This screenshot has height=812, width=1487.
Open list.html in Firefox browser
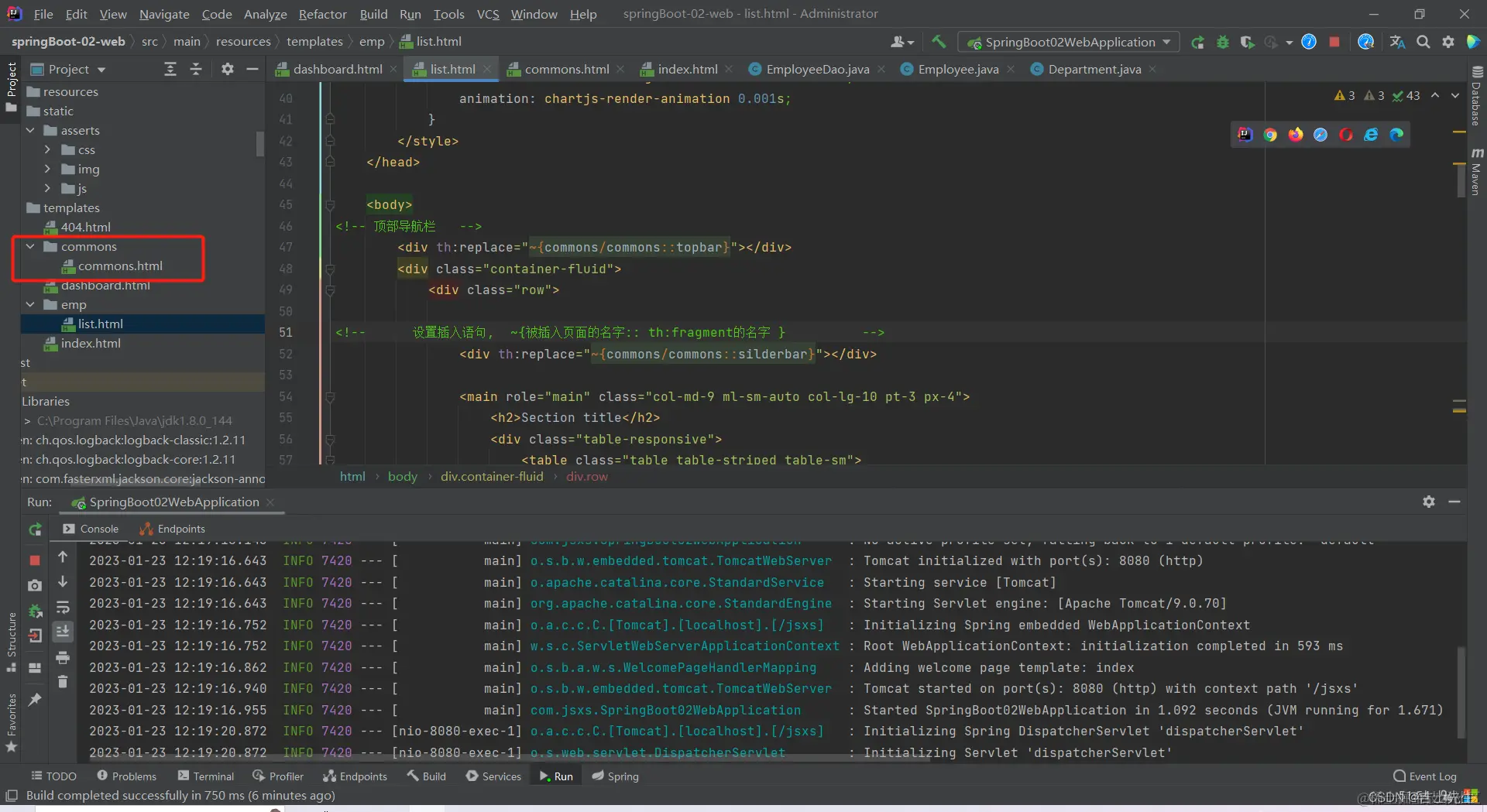(1296, 135)
